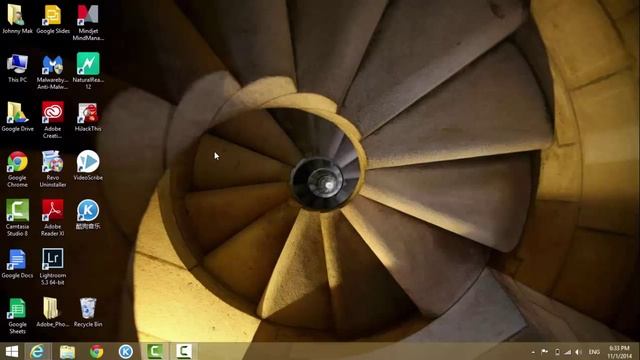Open the Windows Start button
Viewport: 640px width, 360px height.
(x=12, y=351)
